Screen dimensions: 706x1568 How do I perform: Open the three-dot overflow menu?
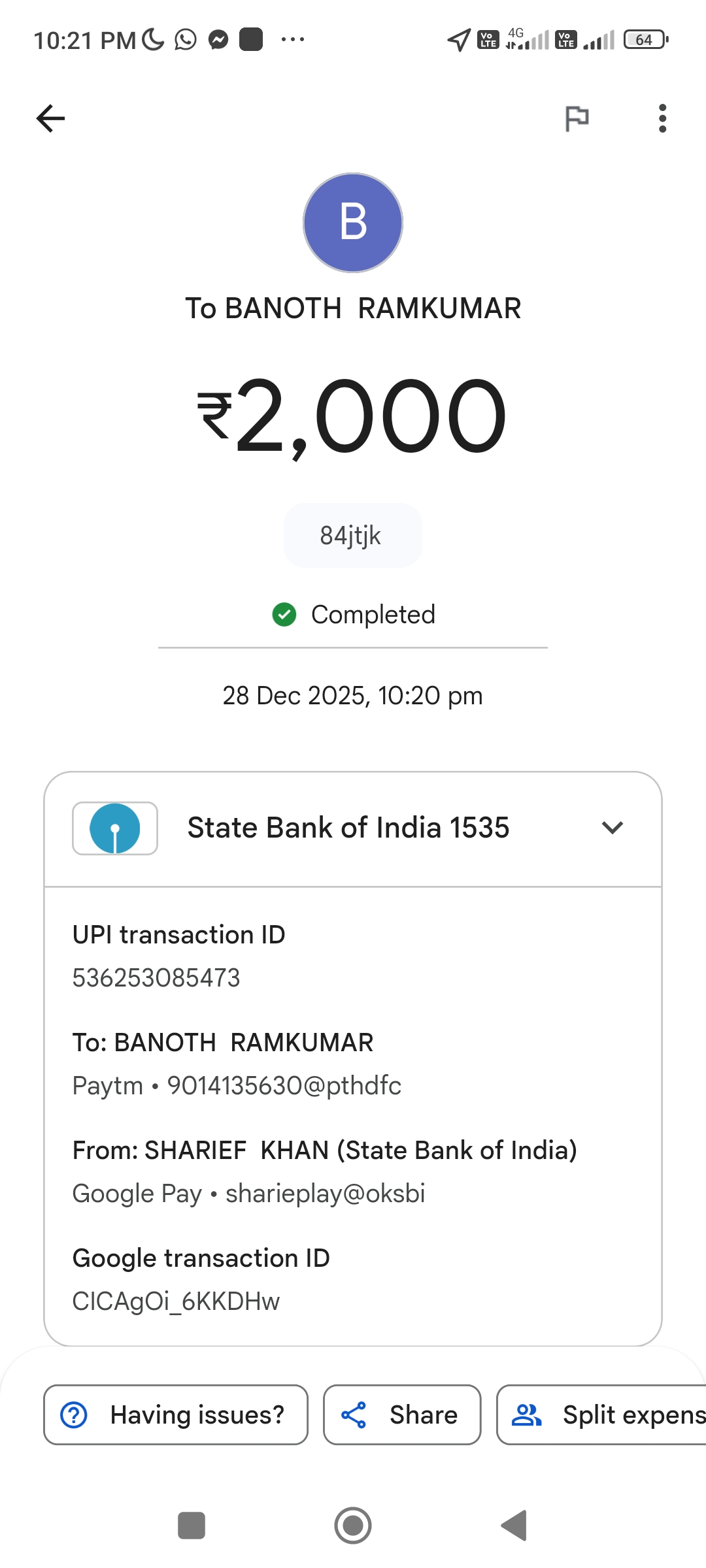[x=662, y=118]
